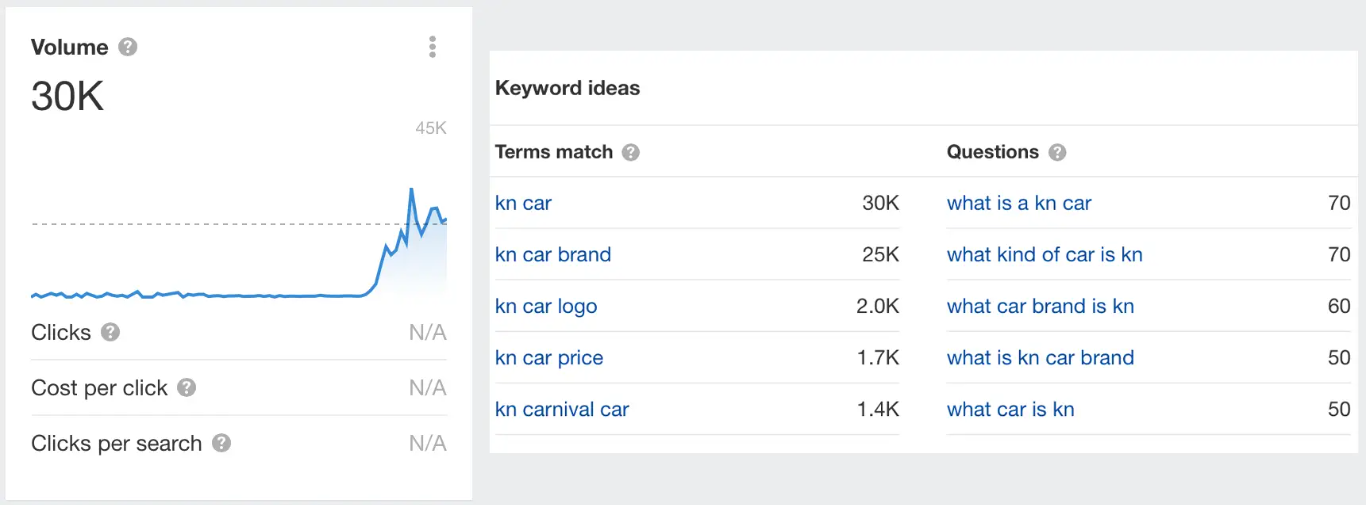The height and width of the screenshot is (505, 1366).
Task: Select 'what car brand is kn' question
Action: [x=1040, y=307]
